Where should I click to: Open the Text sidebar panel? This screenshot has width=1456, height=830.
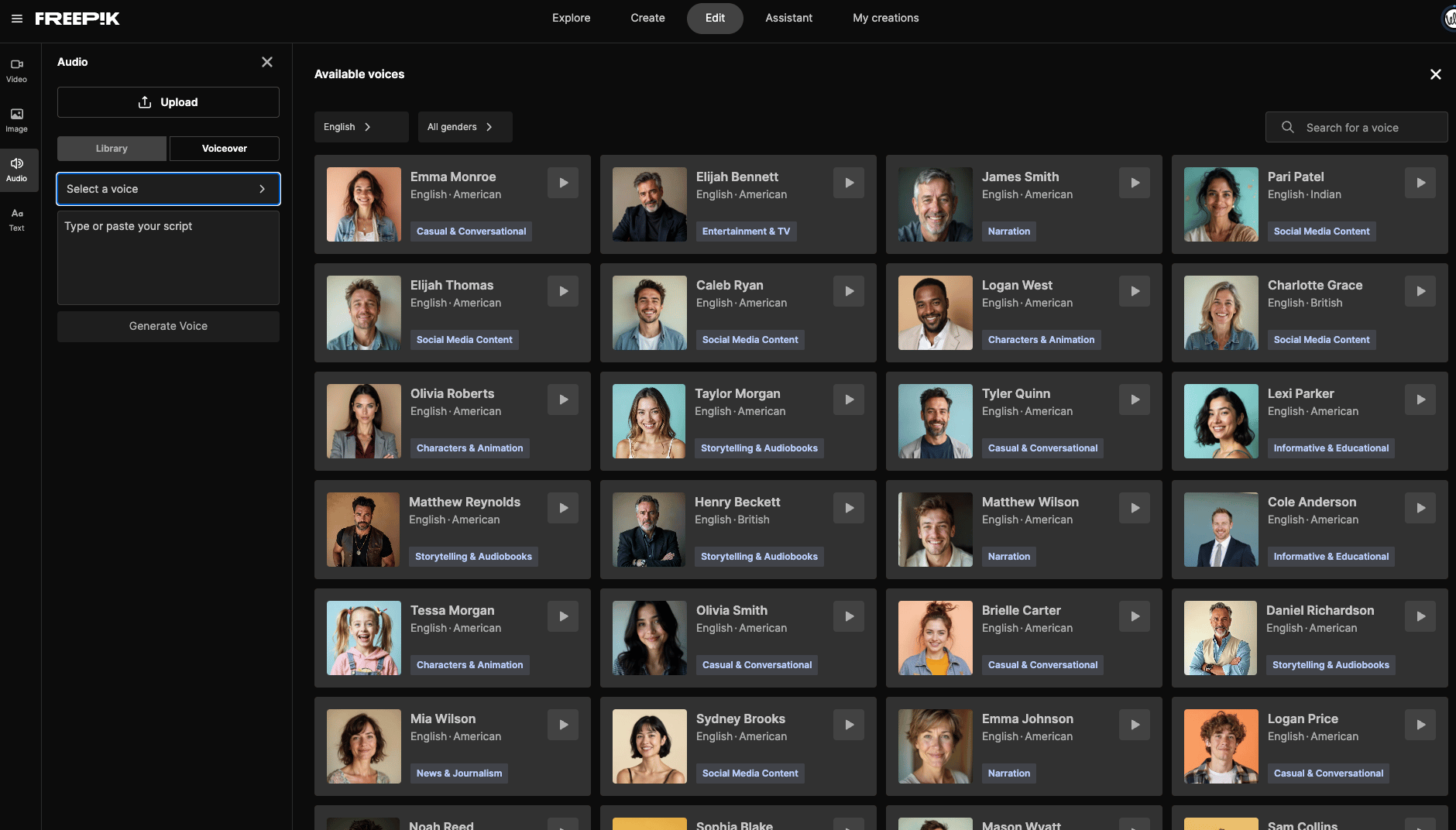coord(17,219)
